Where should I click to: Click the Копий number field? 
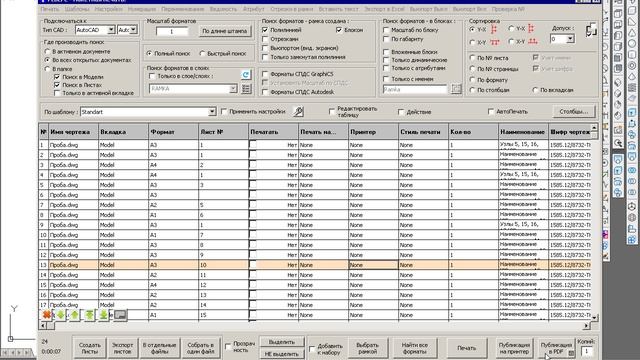587,351
